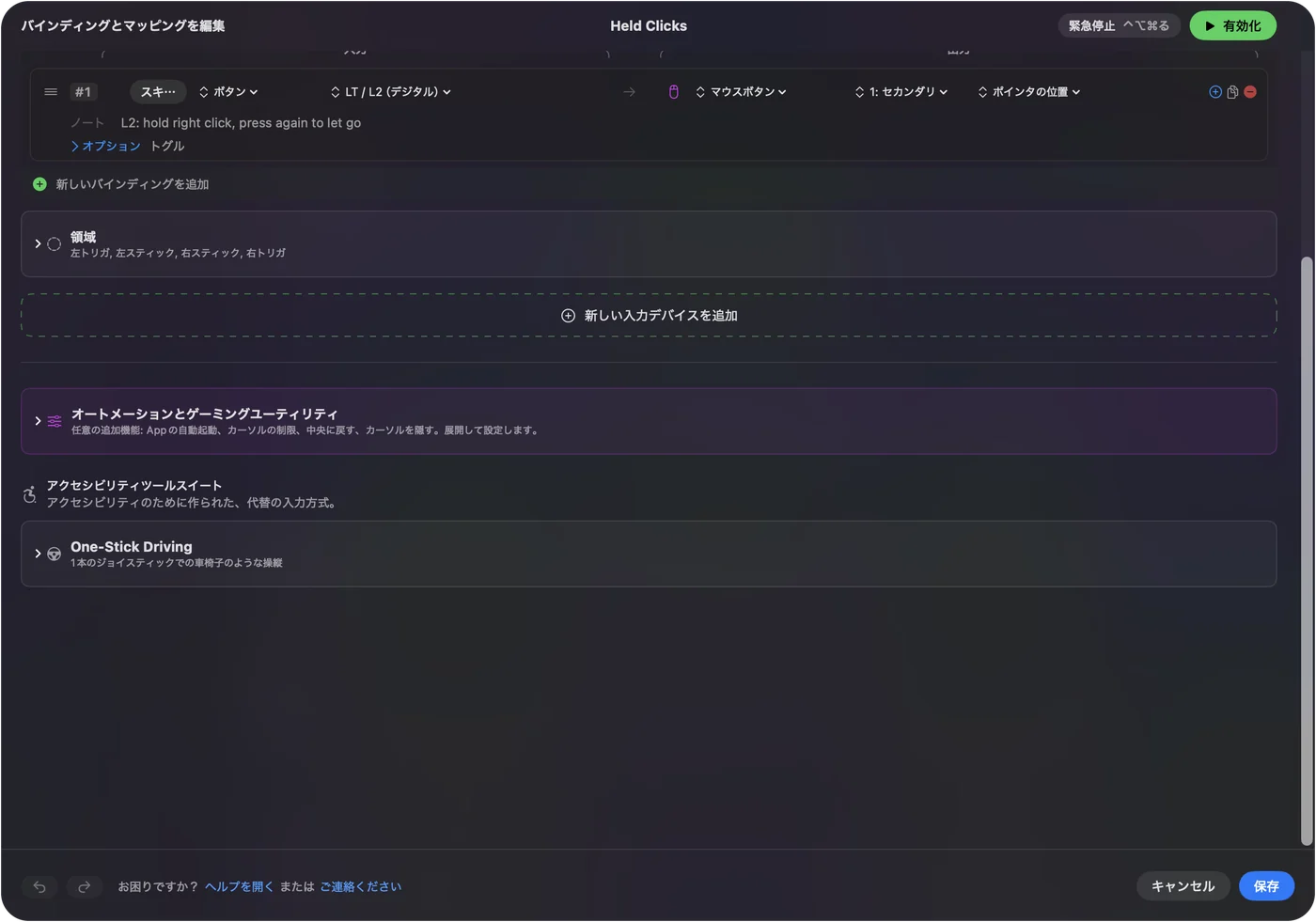Open the 1: セカンダリ button dropdown
1316x922 pixels.
(x=901, y=92)
